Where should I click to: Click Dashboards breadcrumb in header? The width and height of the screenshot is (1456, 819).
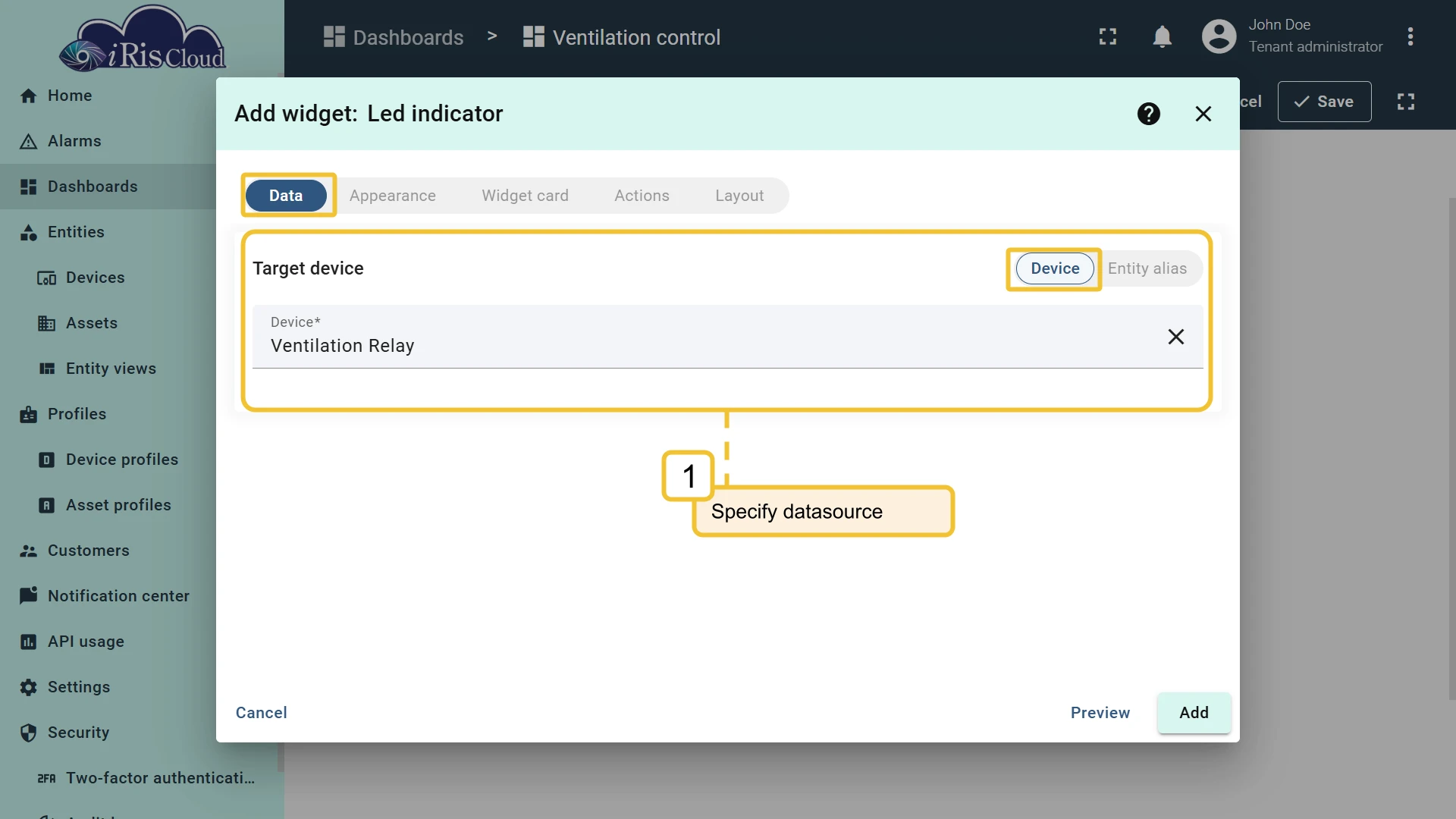pos(393,37)
